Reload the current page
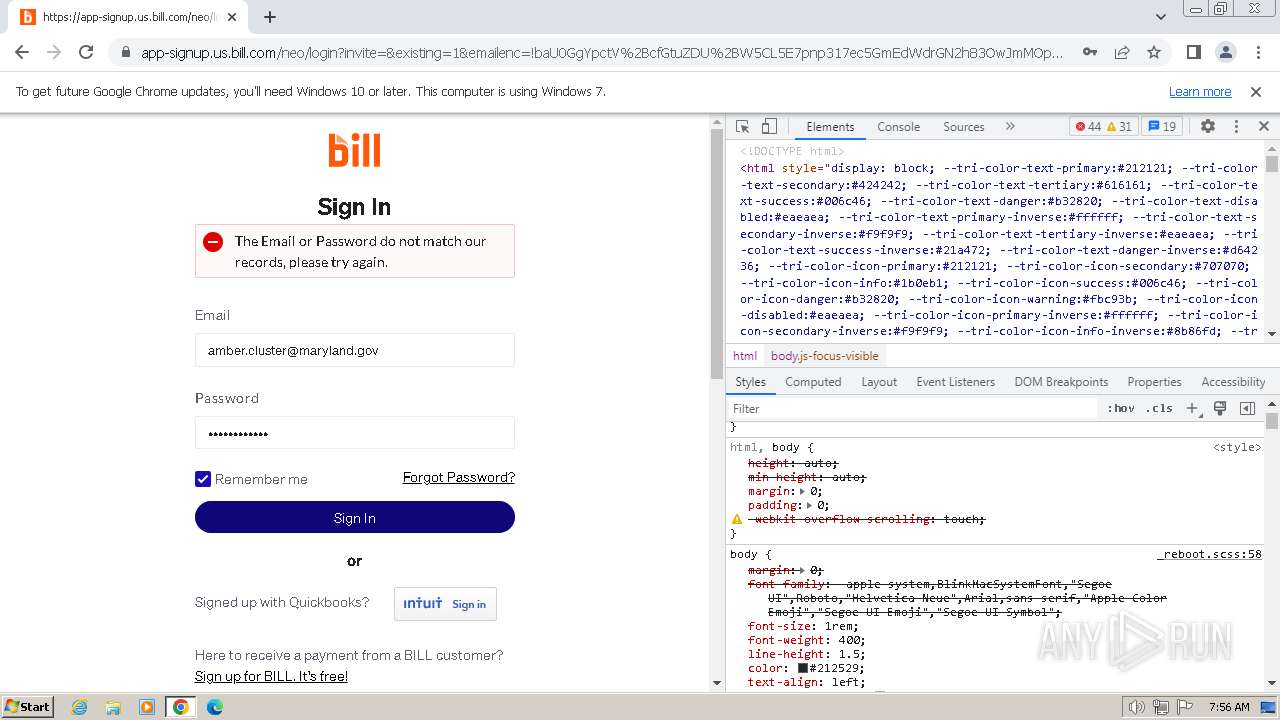Viewport: 1280px width, 720px height. pyautogui.click(x=86, y=52)
